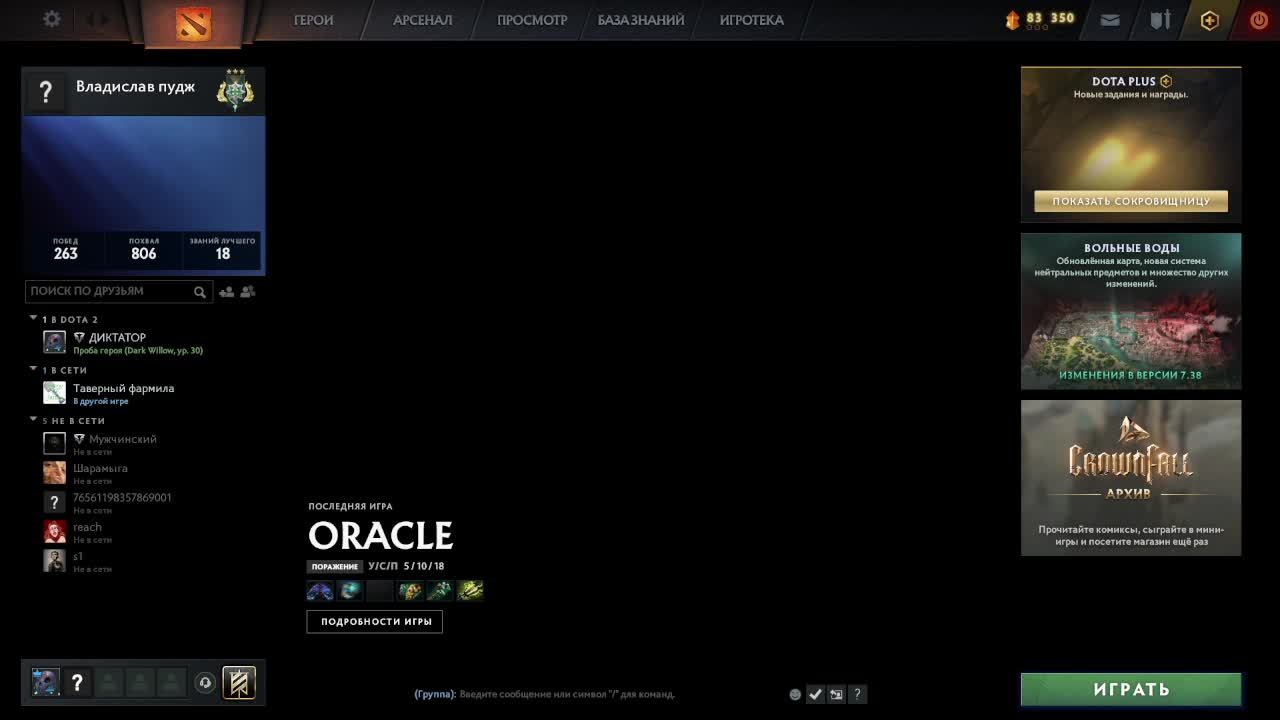Click the rank medal next to Владислав пудж
The image size is (1280, 720).
235,90
